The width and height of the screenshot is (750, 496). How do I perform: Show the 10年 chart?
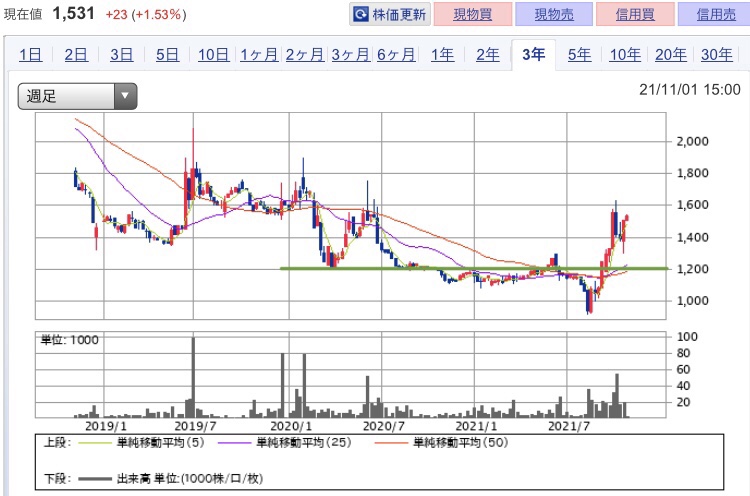(625, 55)
